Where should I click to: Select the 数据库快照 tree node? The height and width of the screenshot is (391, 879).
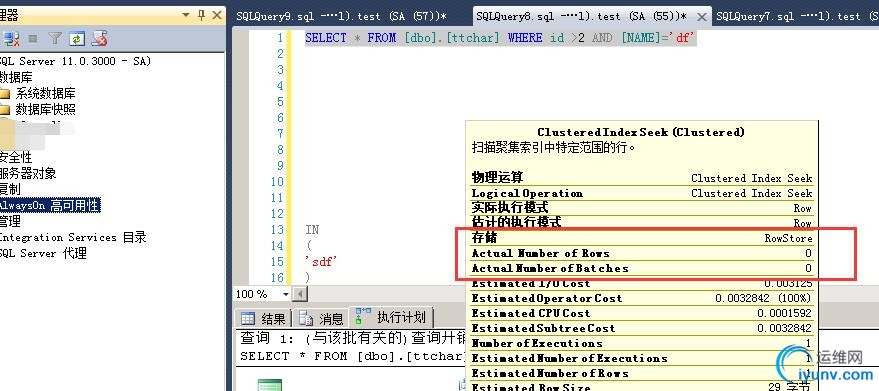point(45,109)
